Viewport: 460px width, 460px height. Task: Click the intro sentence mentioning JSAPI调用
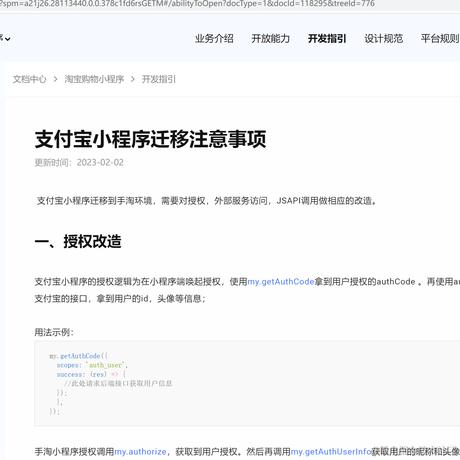[x=207, y=201]
